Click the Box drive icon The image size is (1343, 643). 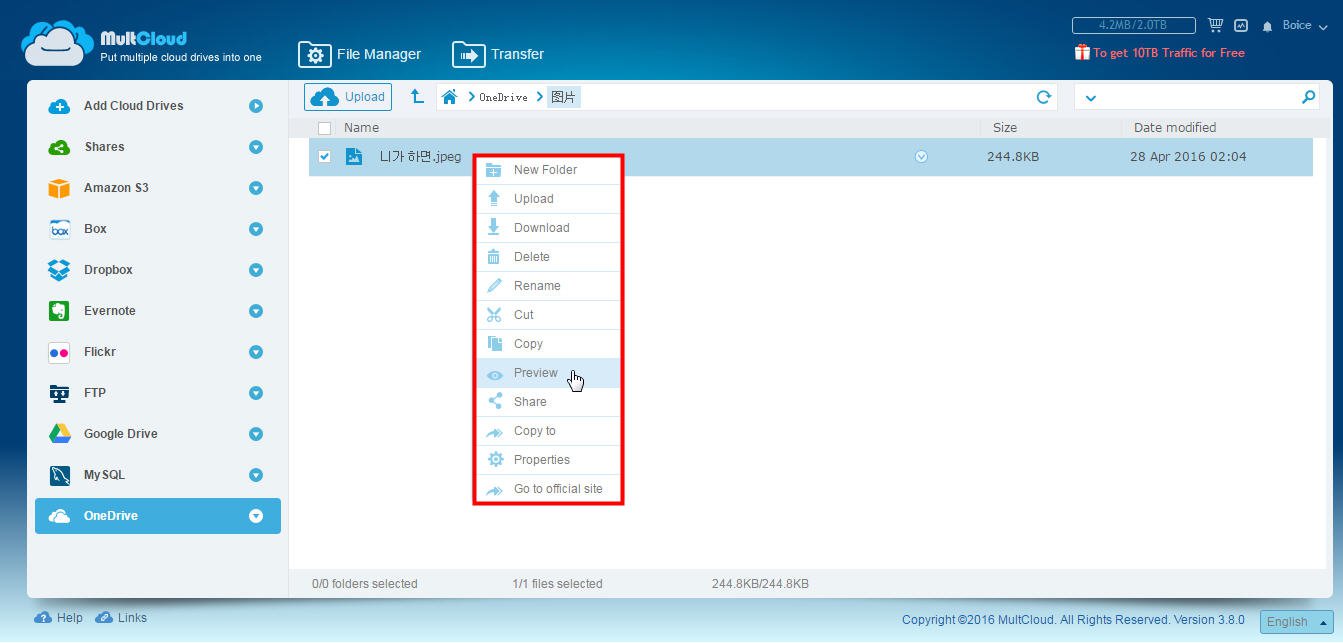tap(59, 229)
